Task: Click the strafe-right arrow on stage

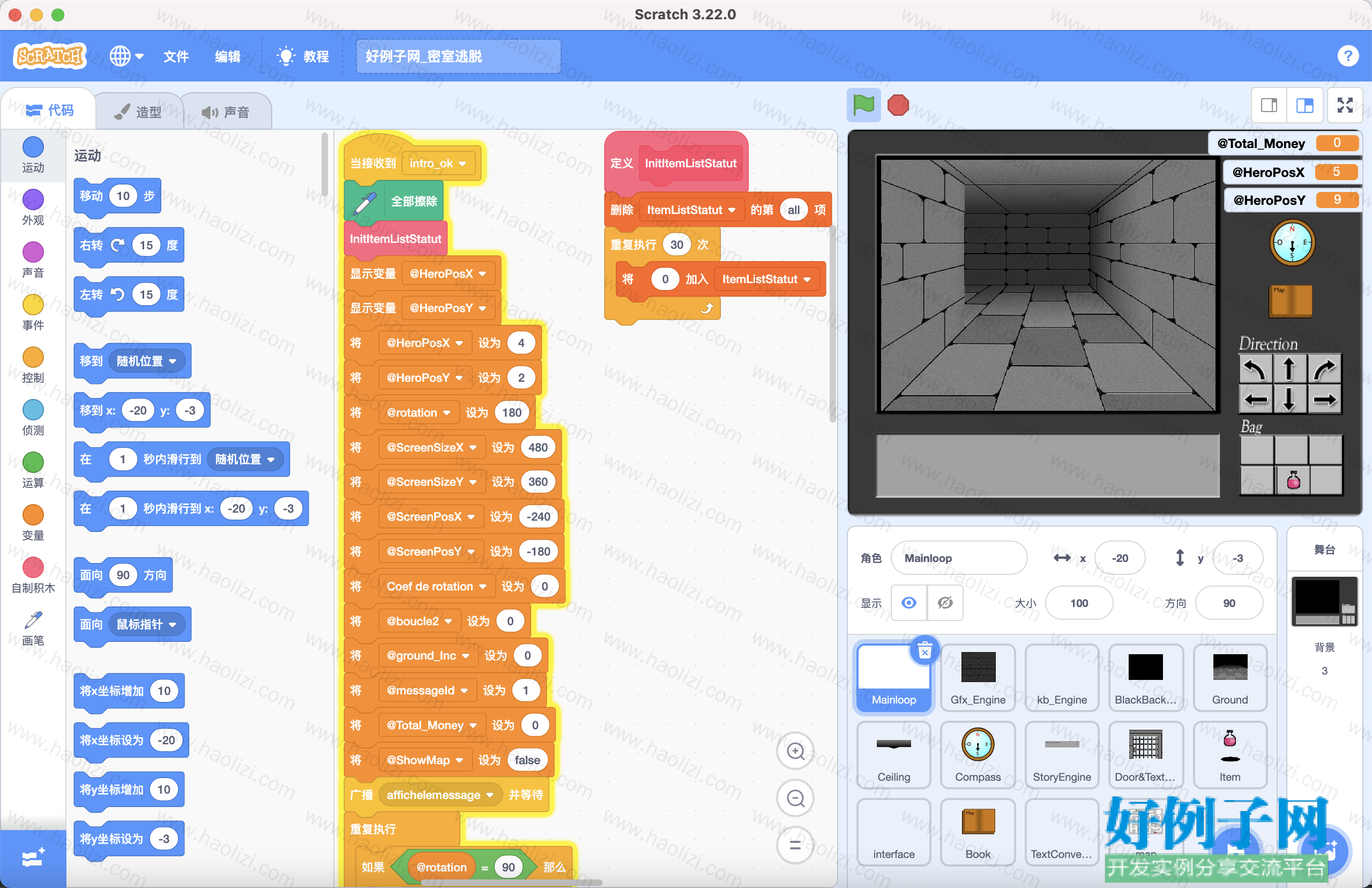Action: pos(1324,399)
